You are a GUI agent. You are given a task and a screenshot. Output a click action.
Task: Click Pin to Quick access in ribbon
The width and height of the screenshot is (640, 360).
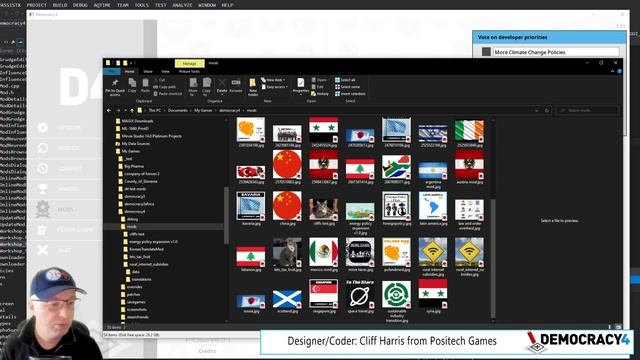pyautogui.click(x=115, y=88)
